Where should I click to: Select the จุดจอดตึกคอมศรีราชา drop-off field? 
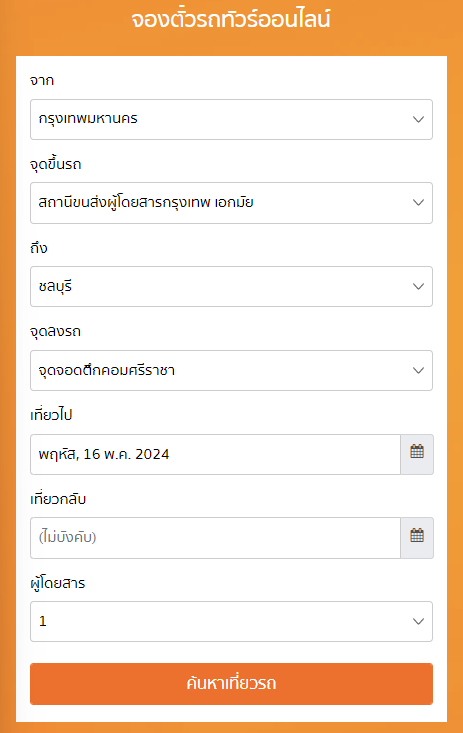[x=232, y=370]
